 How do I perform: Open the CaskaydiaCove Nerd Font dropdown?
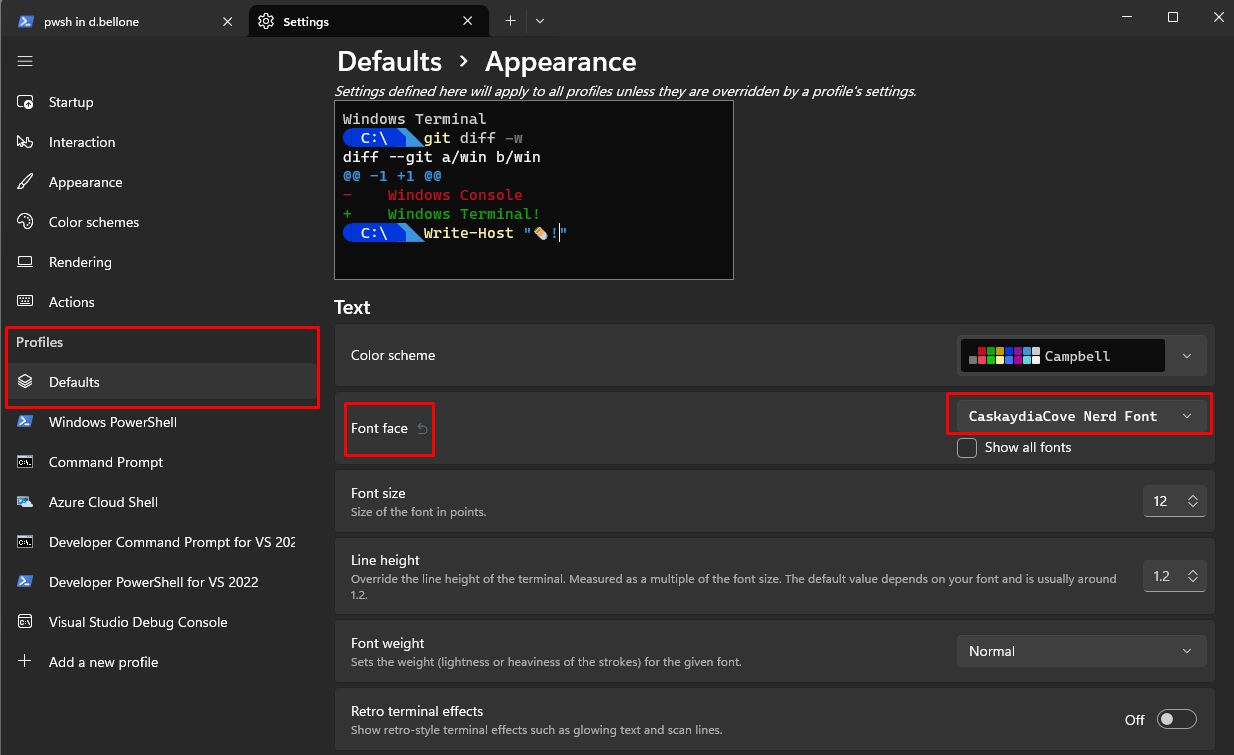(1078, 416)
